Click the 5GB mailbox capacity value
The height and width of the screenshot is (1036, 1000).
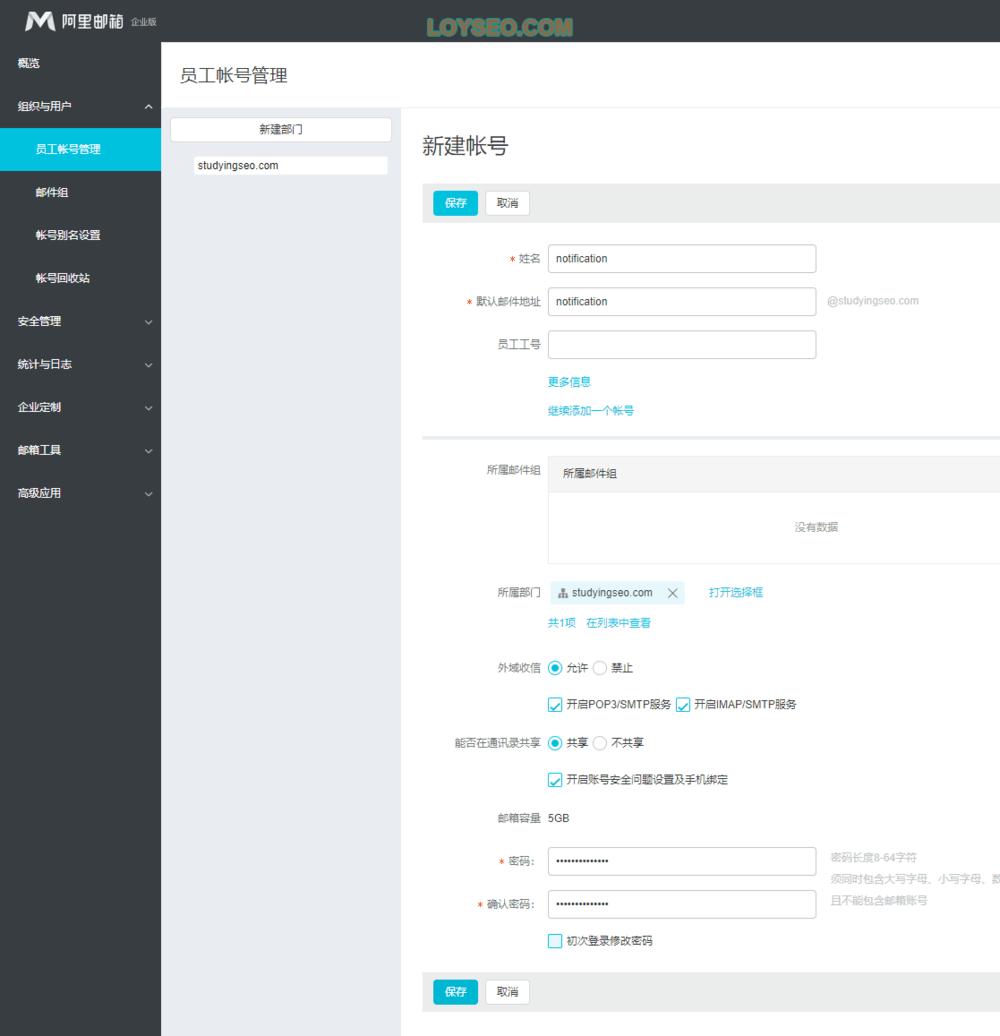(x=558, y=818)
